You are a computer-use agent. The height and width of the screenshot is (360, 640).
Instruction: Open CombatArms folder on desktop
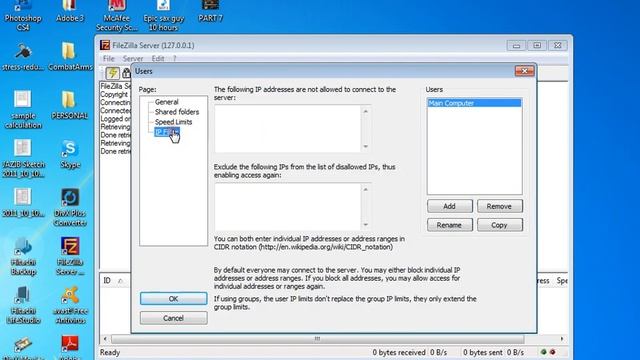[70, 57]
